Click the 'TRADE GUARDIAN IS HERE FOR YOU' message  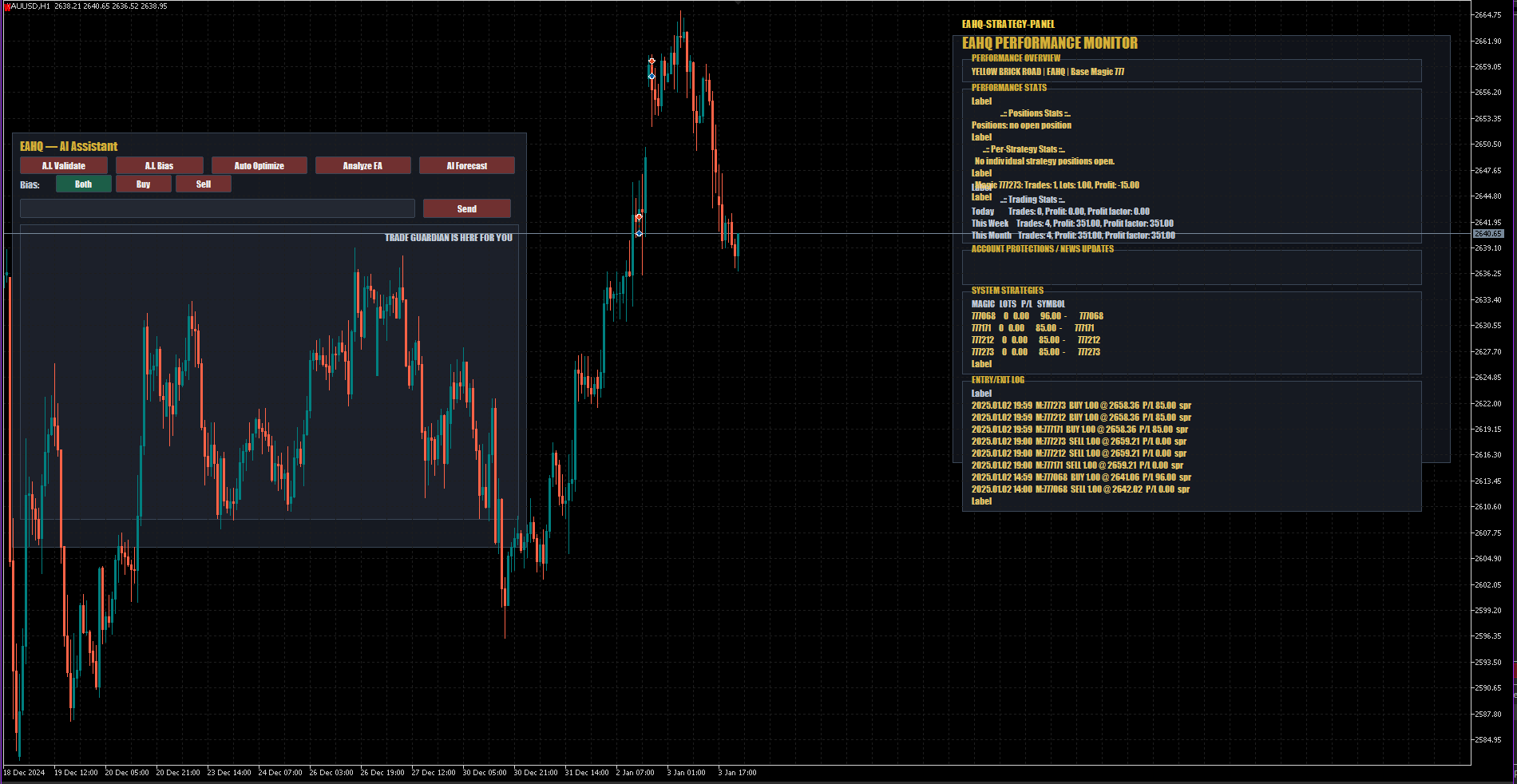click(x=449, y=238)
